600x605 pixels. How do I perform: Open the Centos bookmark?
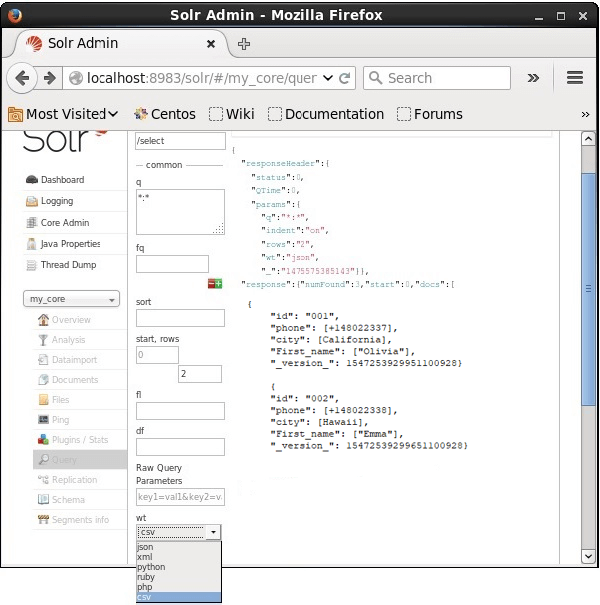click(x=165, y=114)
